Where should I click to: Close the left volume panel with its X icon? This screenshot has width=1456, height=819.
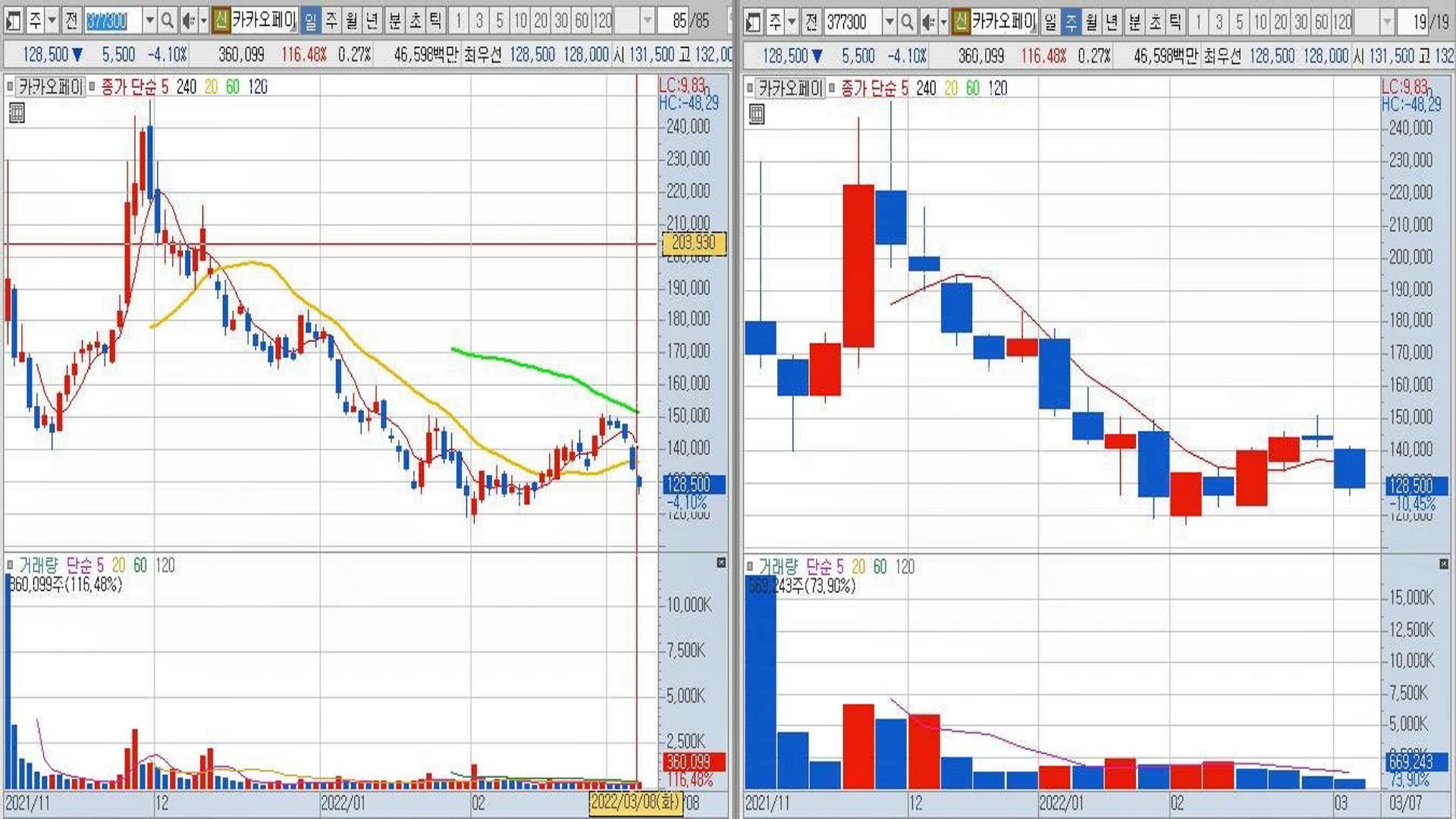pyautogui.click(x=721, y=563)
